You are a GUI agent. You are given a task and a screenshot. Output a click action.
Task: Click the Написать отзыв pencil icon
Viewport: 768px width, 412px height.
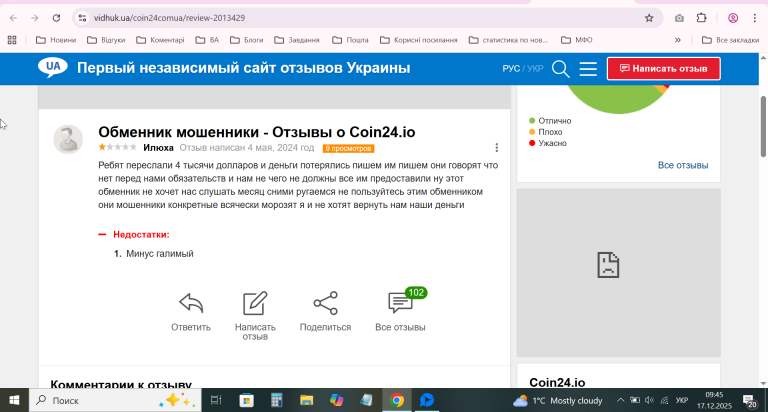(255, 303)
